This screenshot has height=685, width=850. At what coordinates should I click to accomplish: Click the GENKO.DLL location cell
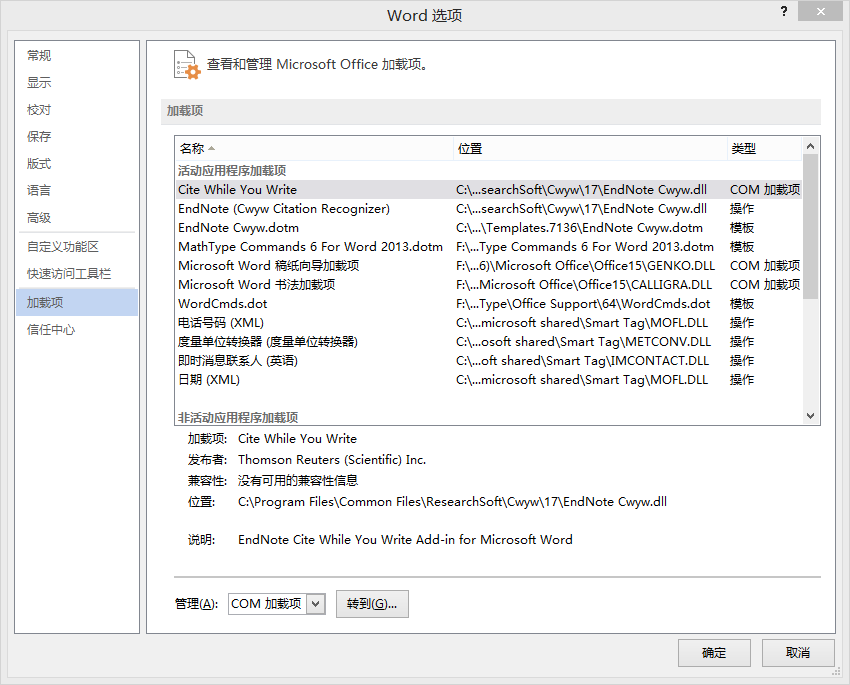[x=585, y=266]
